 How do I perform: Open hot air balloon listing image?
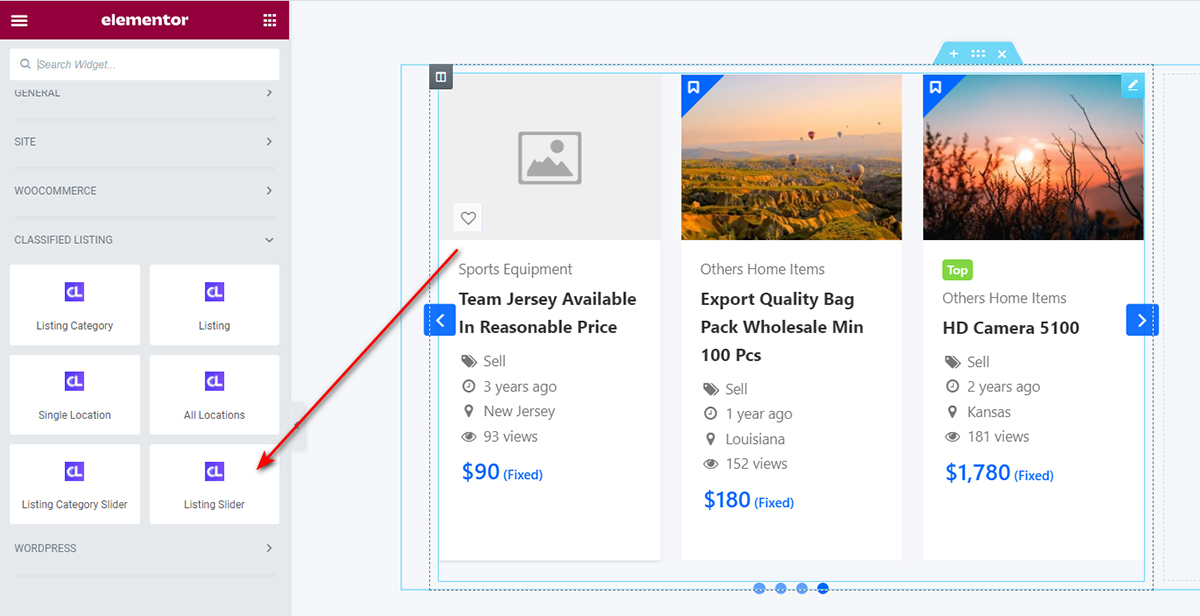click(x=792, y=157)
